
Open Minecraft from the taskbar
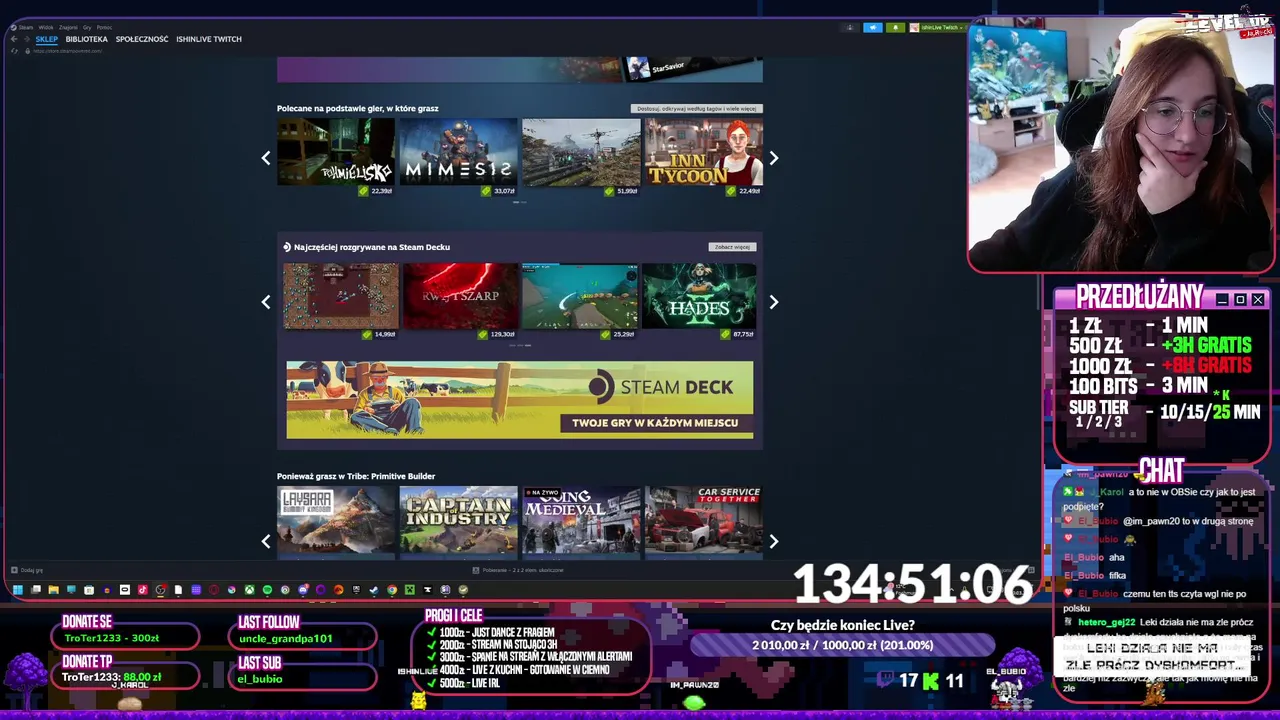(x=410, y=590)
